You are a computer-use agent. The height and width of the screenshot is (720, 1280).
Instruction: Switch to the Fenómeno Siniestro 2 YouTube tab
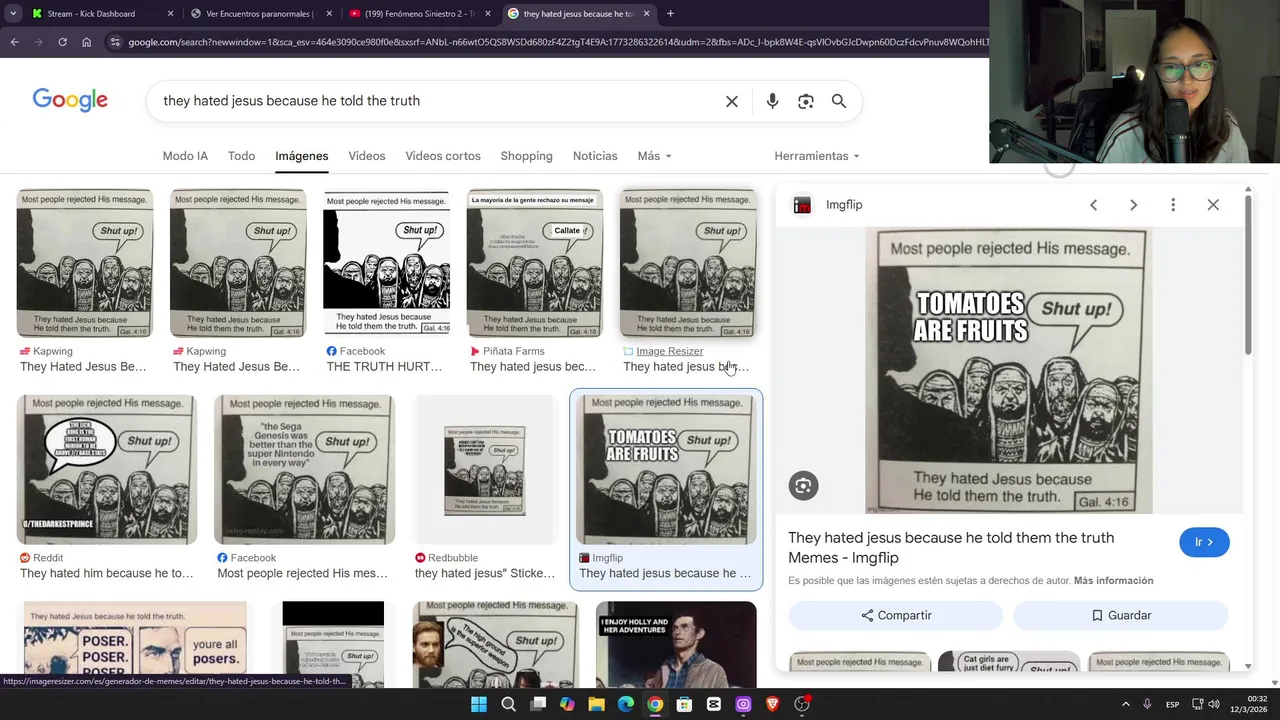click(418, 14)
